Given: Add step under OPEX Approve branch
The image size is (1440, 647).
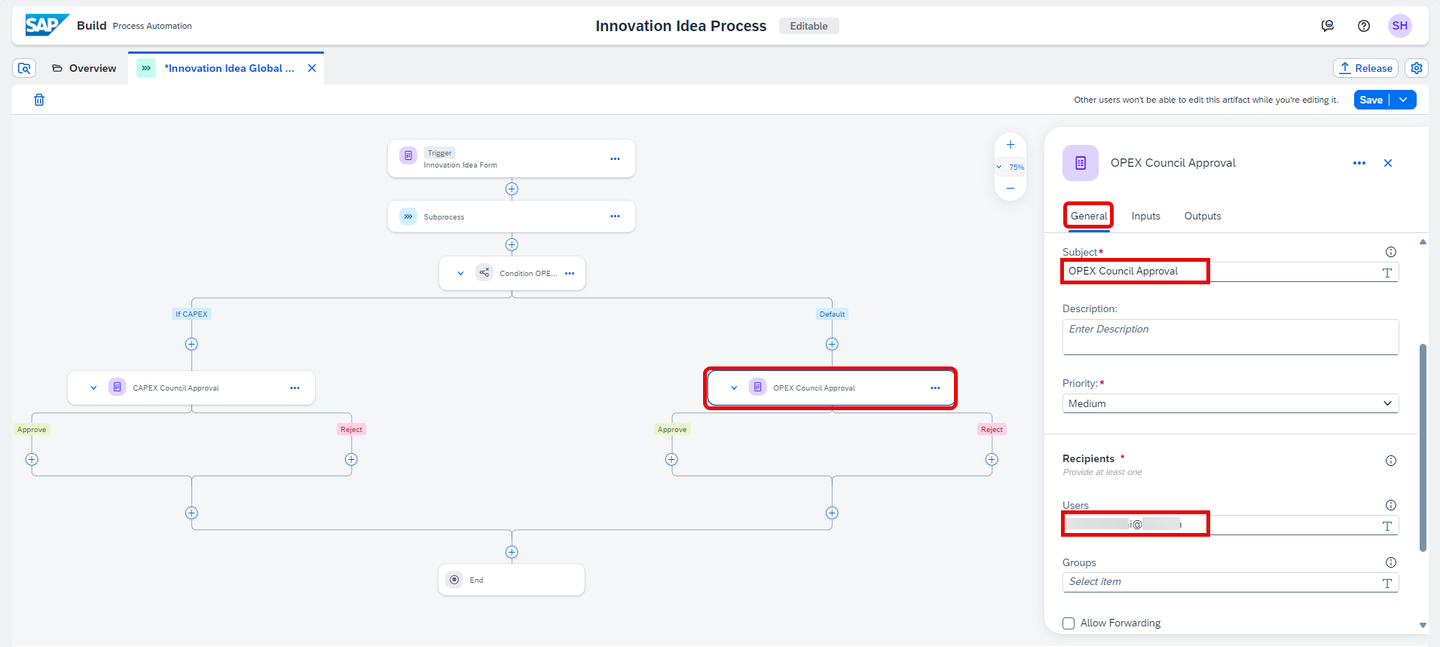Looking at the screenshot, I should [671, 460].
